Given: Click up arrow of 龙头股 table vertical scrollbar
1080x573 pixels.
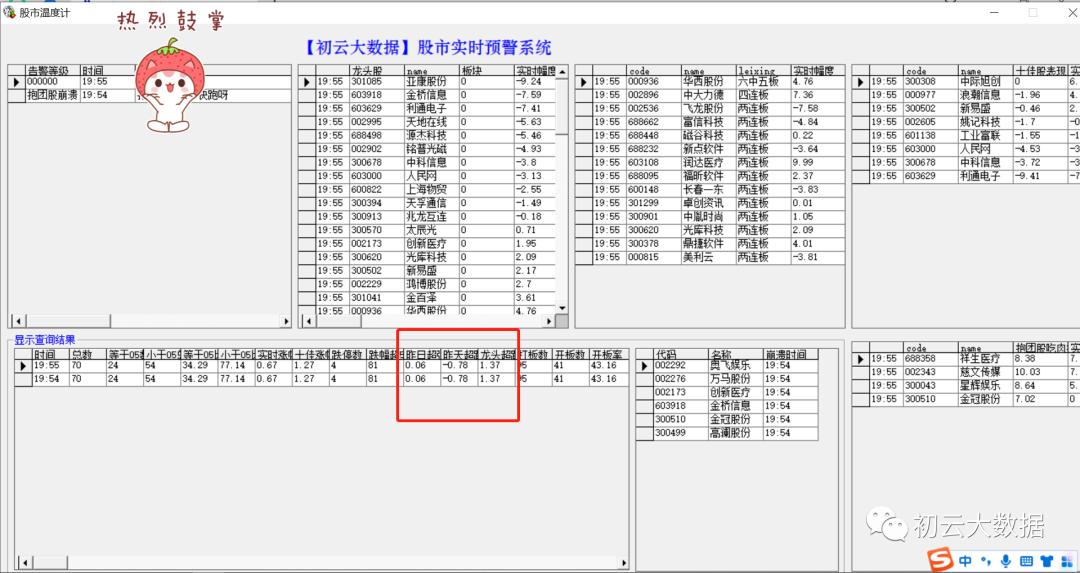Looking at the screenshot, I should pos(562,72).
